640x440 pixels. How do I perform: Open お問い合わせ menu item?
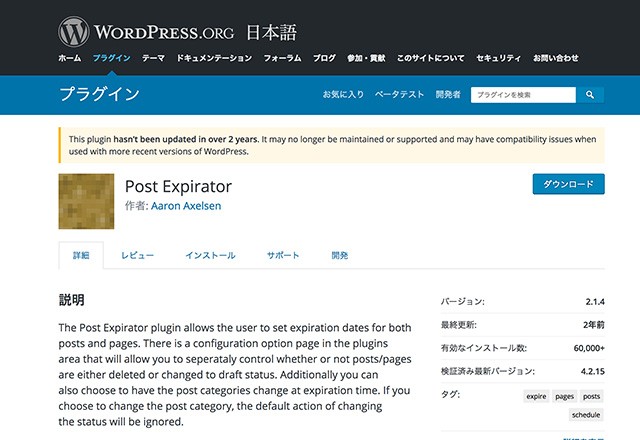(556, 58)
